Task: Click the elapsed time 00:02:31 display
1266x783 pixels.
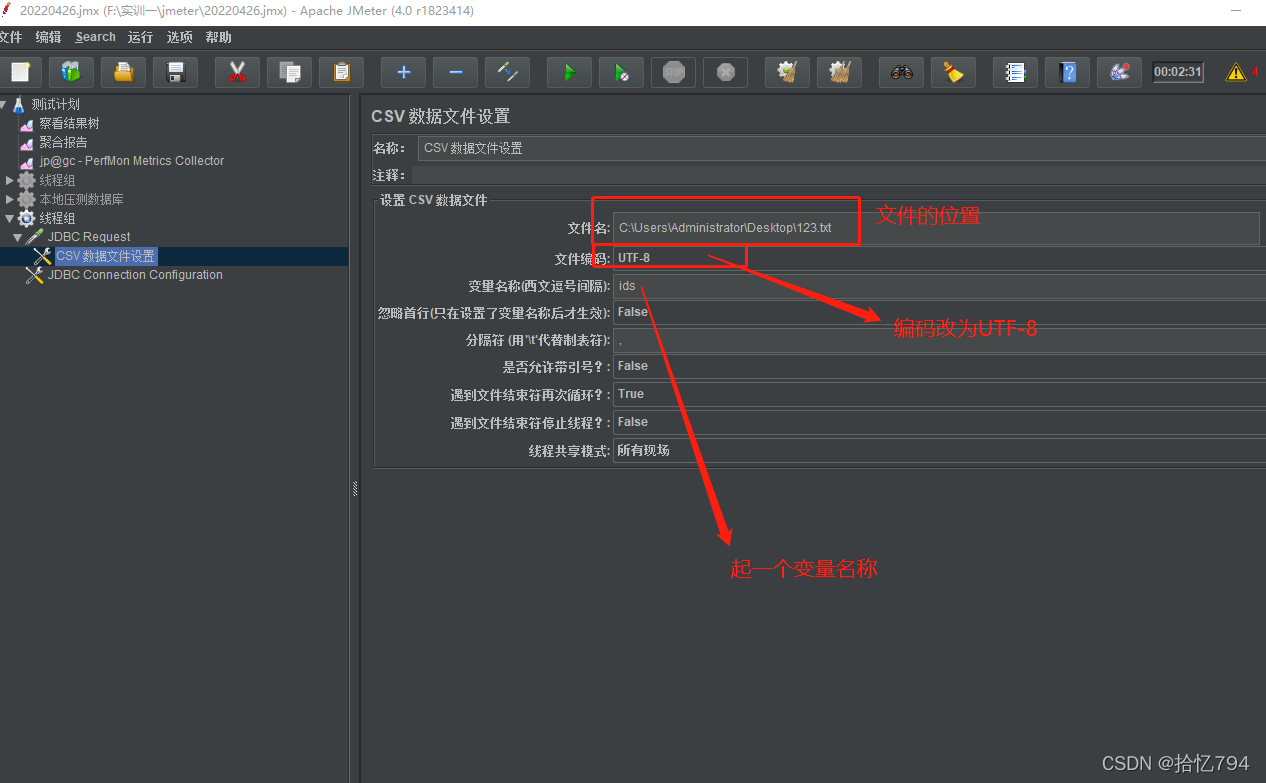Action: pos(1178,72)
